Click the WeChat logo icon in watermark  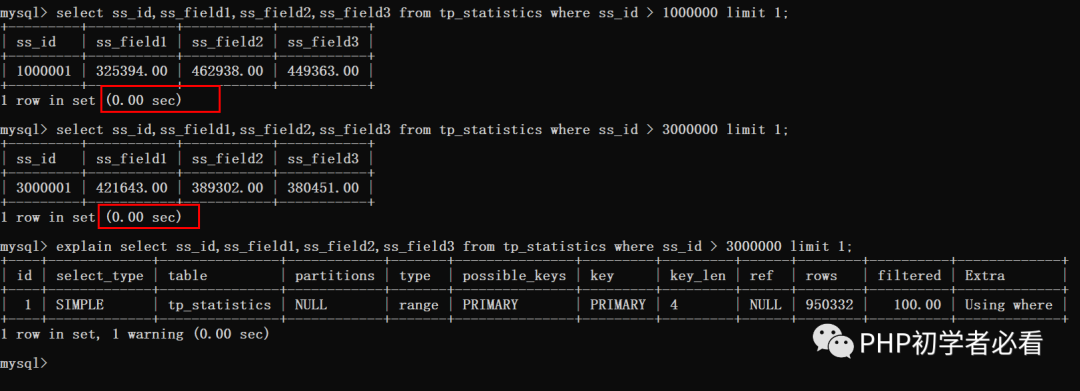click(833, 342)
